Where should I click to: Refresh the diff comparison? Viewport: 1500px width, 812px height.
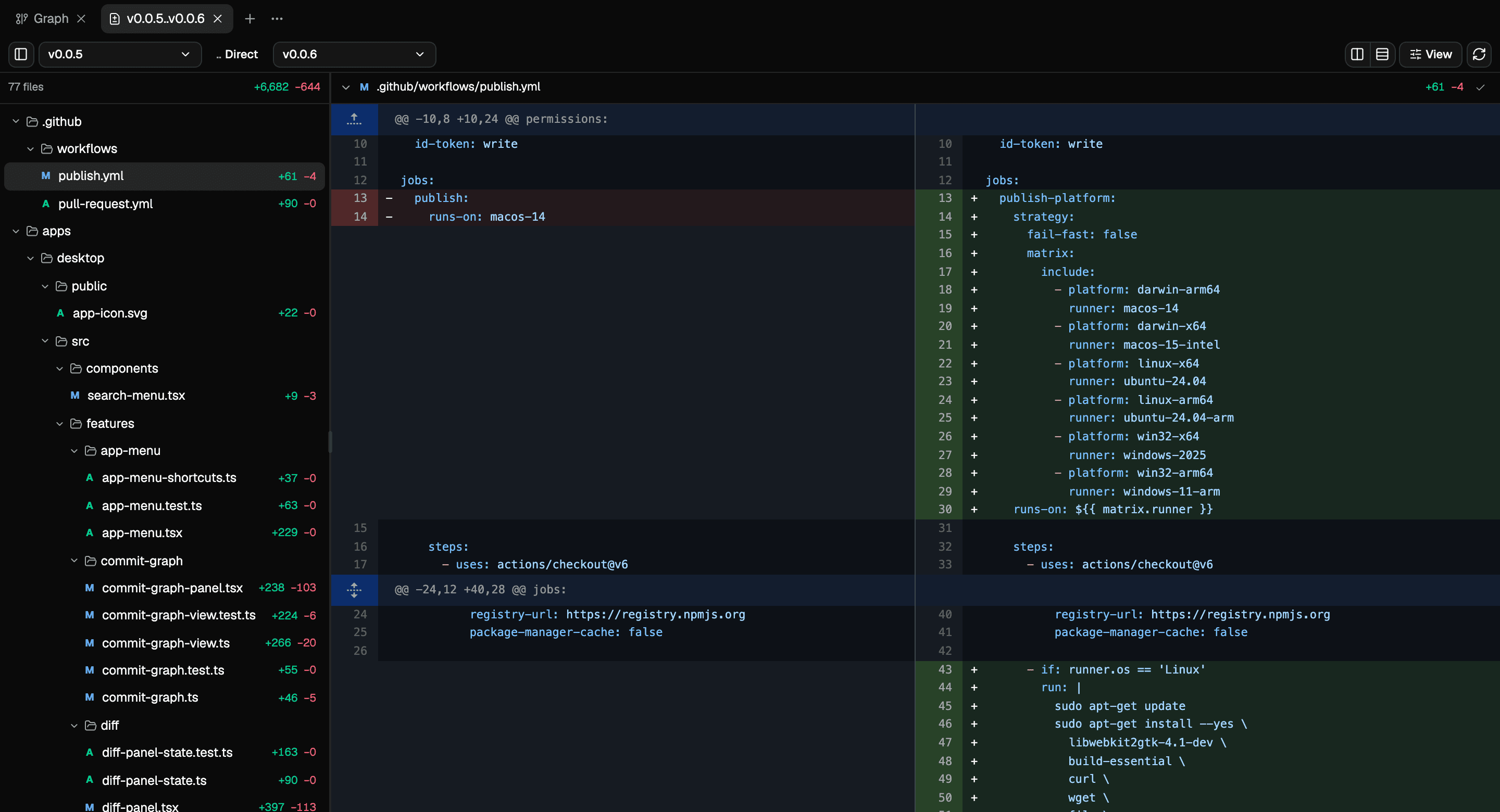coord(1479,54)
